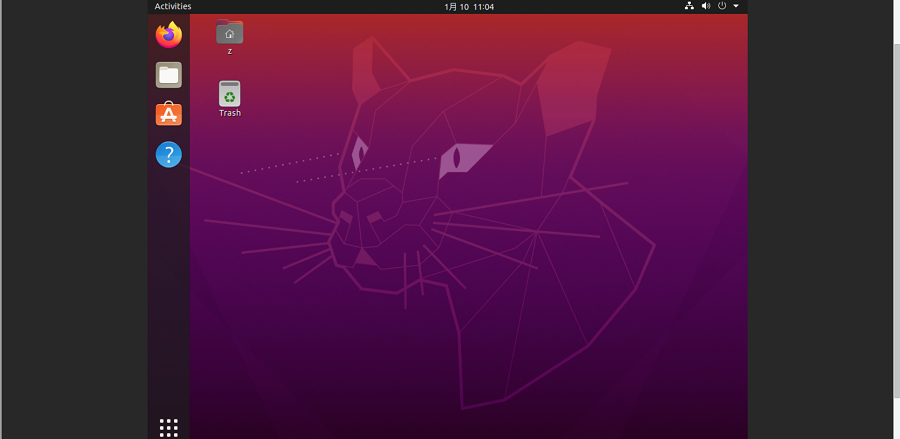Viewport: 900px width, 439px height.
Task: Click the "z" label under the home folder
Action: click(230, 51)
